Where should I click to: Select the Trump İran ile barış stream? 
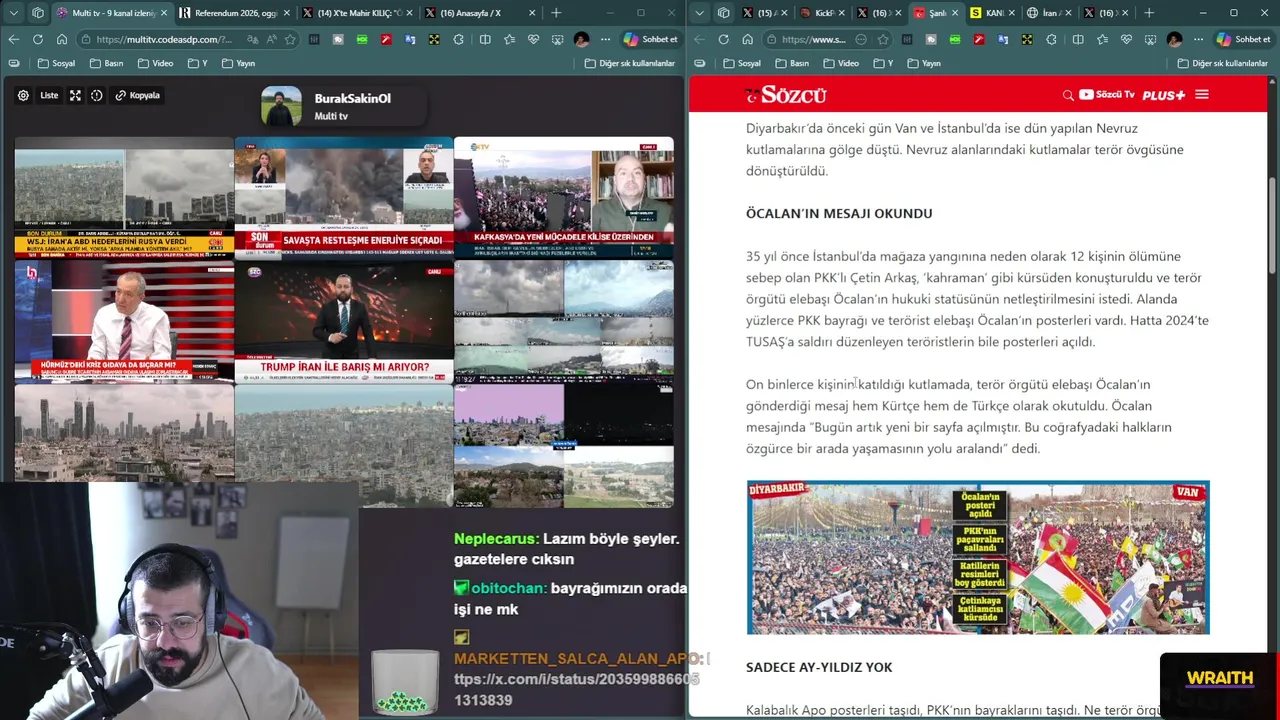(x=344, y=321)
